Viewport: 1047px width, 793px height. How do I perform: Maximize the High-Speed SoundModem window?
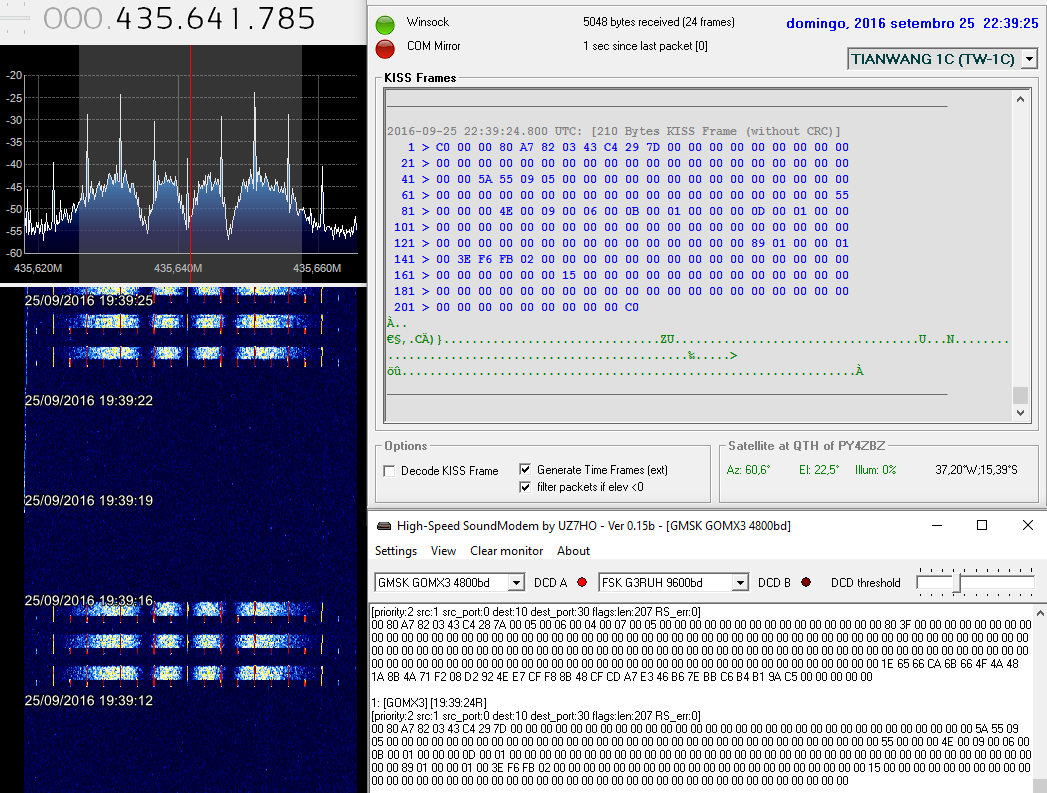tap(981, 526)
